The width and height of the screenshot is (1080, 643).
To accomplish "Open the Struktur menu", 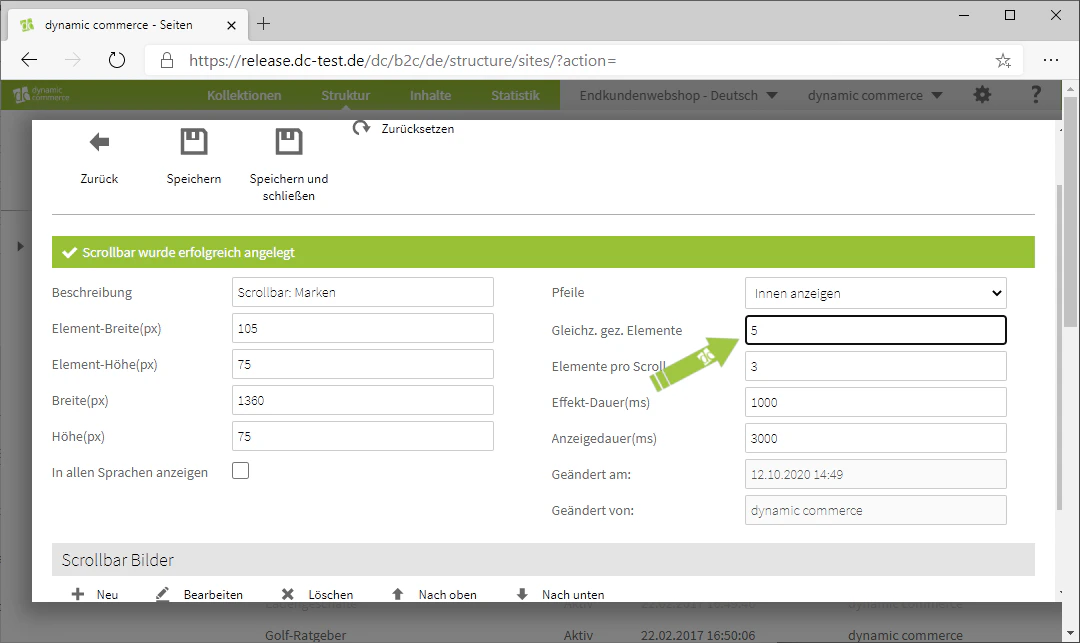I will pos(345,95).
